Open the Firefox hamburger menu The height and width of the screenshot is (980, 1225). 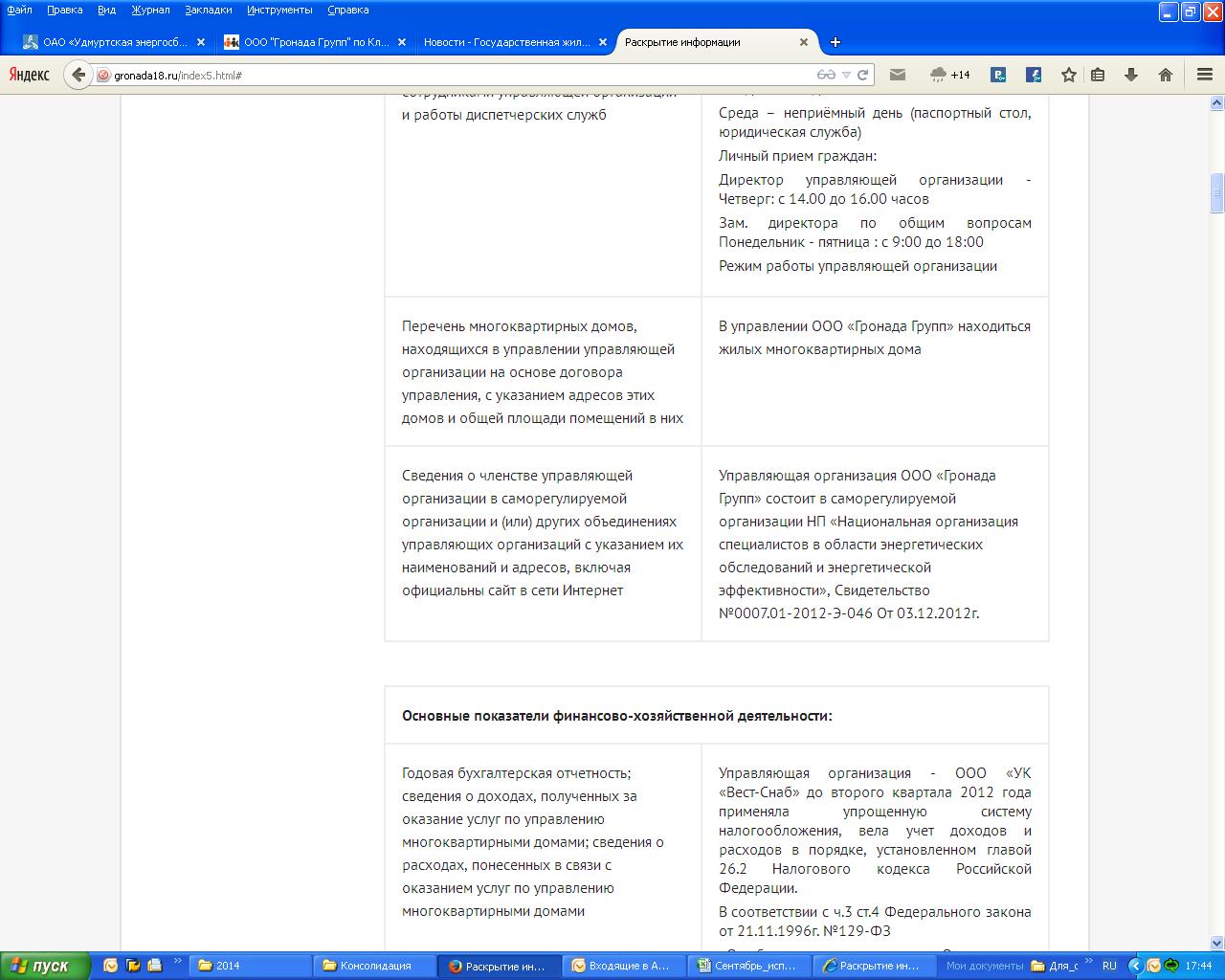[x=1204, y=75]
